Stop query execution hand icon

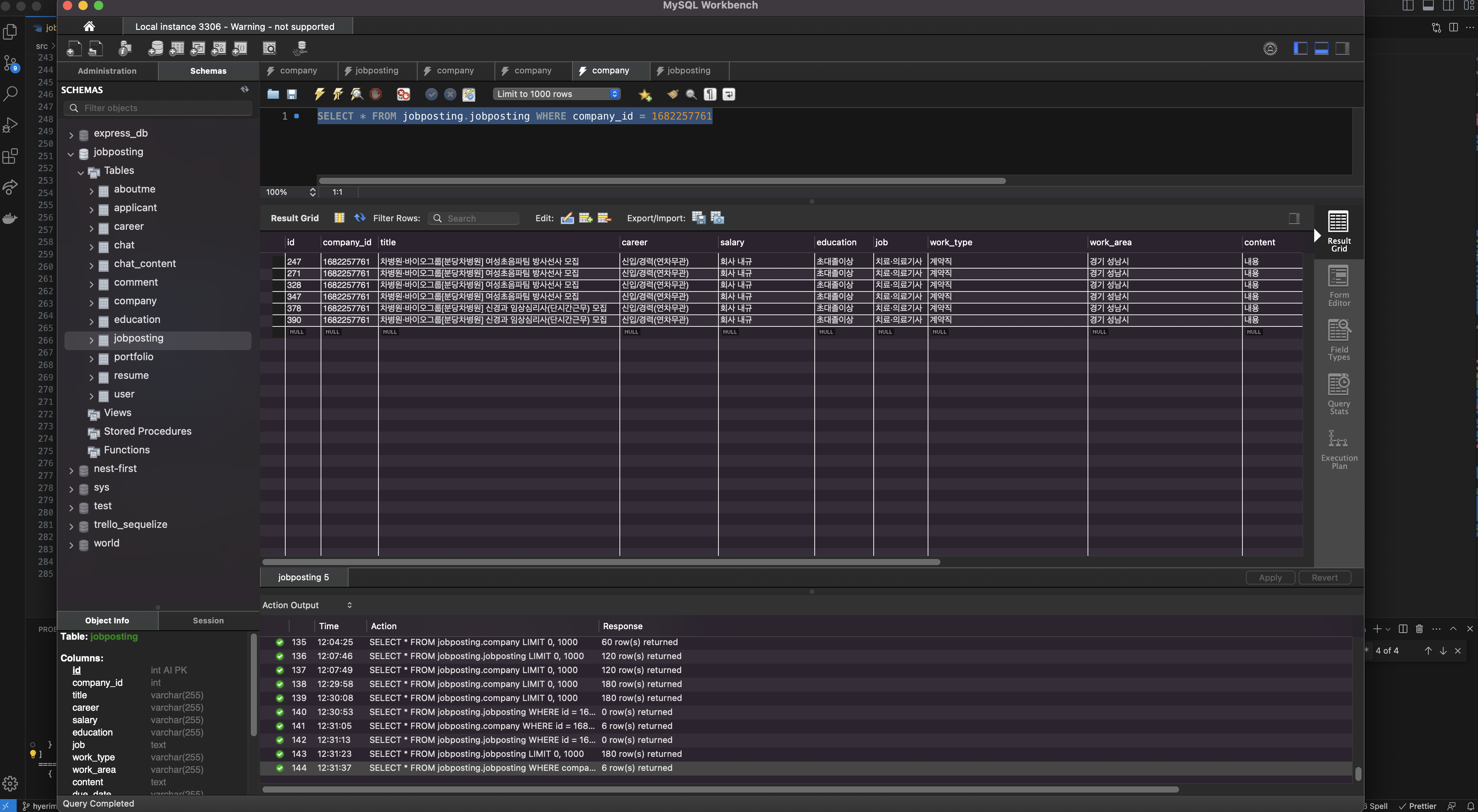pyautogui.click(x=376, y=94)
